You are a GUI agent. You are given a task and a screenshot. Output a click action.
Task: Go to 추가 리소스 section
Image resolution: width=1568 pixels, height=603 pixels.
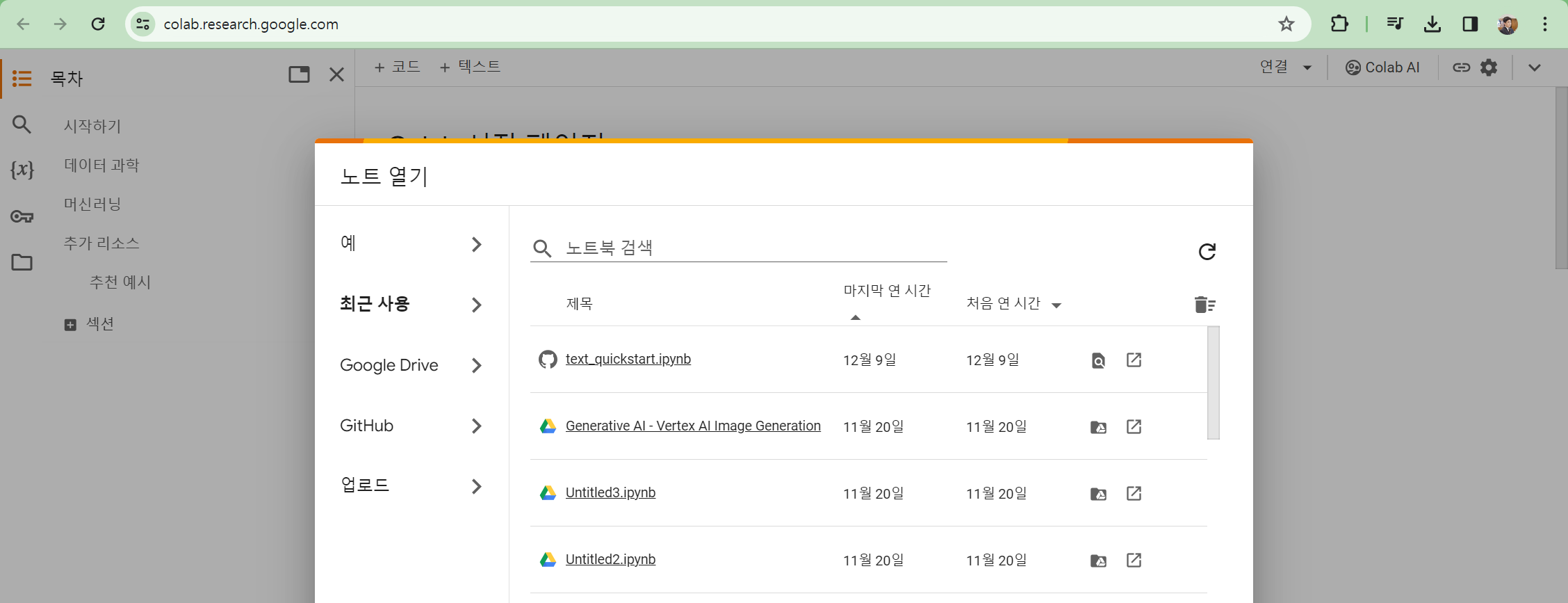point(101,243)
